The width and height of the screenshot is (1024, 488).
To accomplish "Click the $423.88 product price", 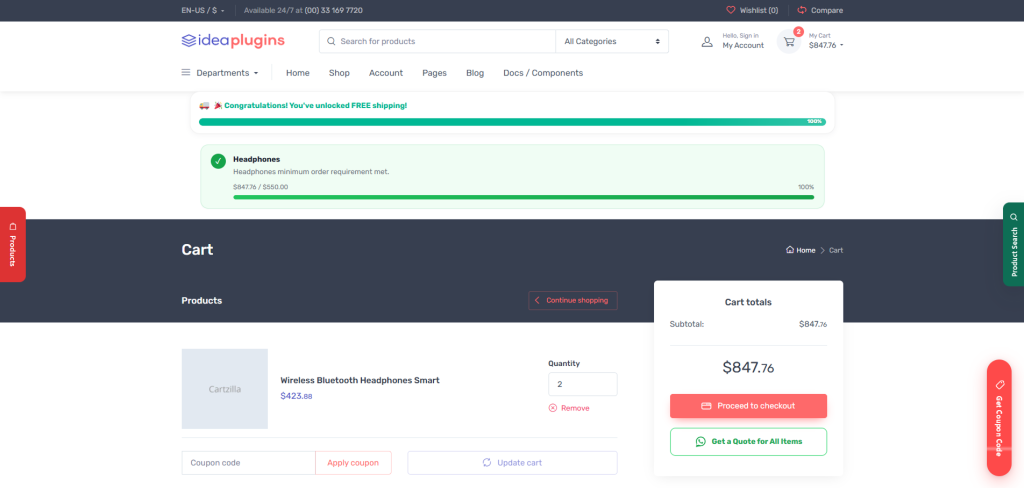I will point(296,396).
